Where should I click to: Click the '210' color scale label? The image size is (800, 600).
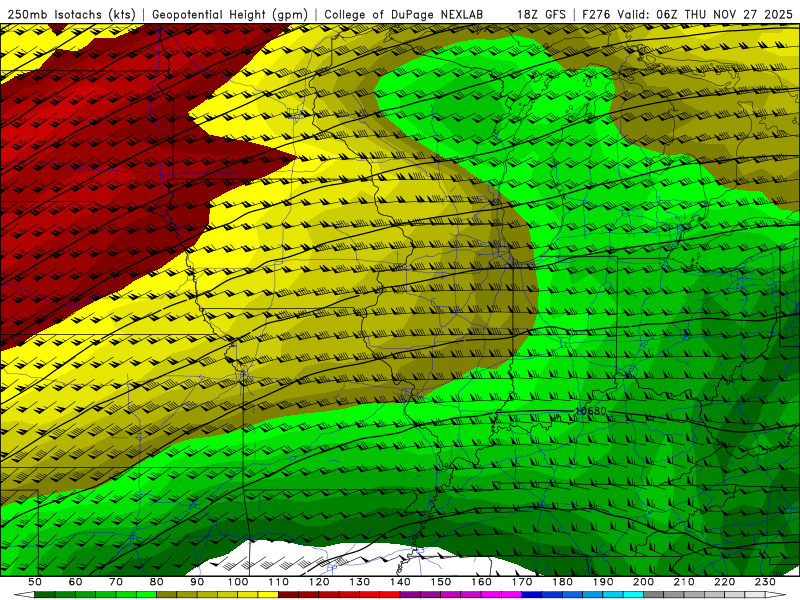(x=684, y=582)
